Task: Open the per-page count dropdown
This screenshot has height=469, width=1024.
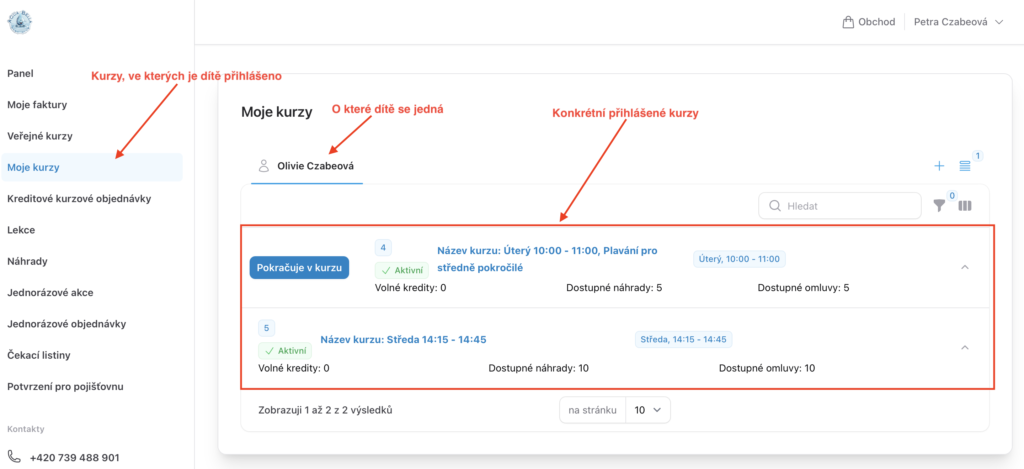Action: 647,410
